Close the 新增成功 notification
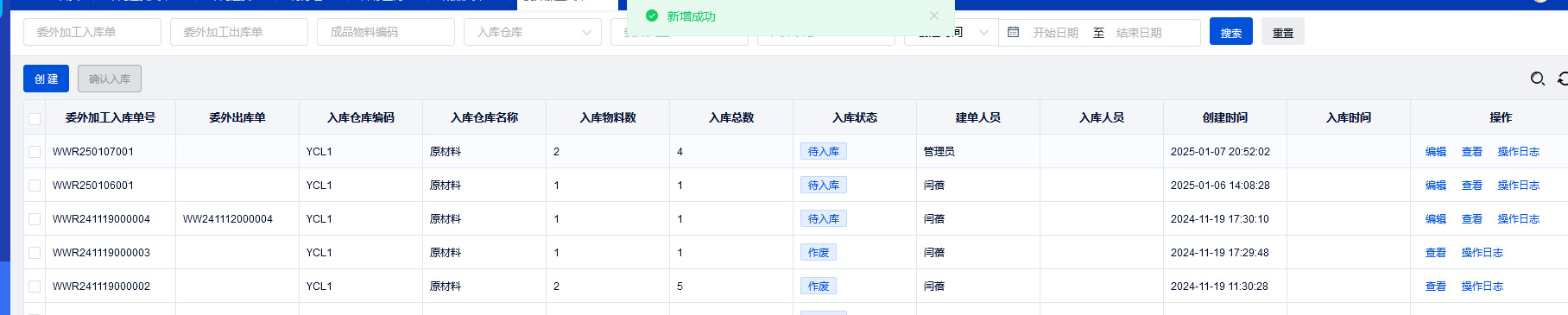 point(933,16)
